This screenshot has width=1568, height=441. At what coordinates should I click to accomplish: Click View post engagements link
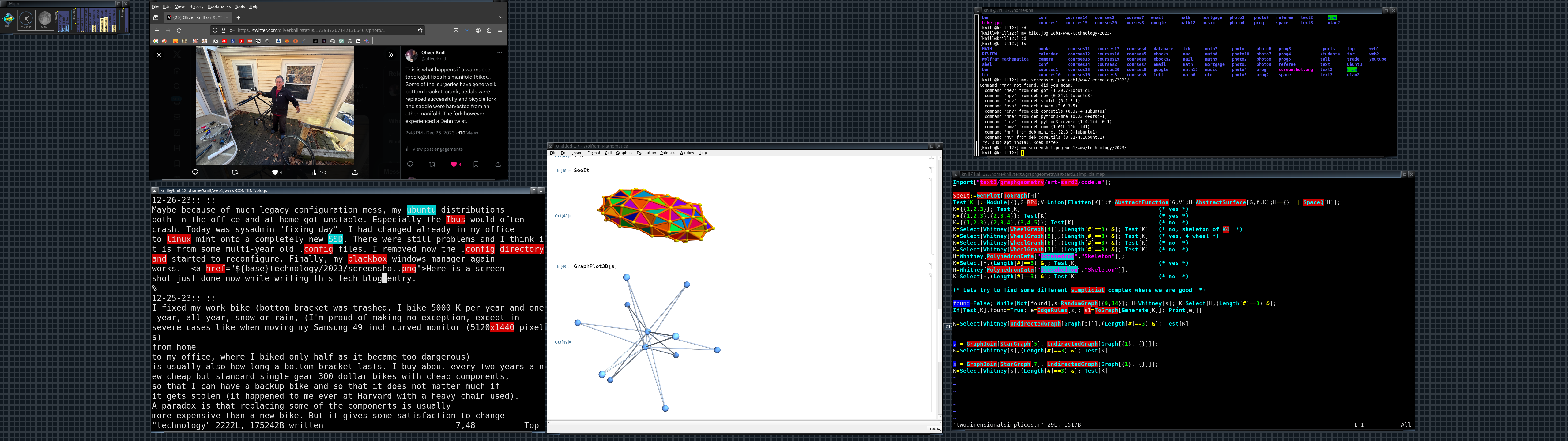click(x=437, y=149)
